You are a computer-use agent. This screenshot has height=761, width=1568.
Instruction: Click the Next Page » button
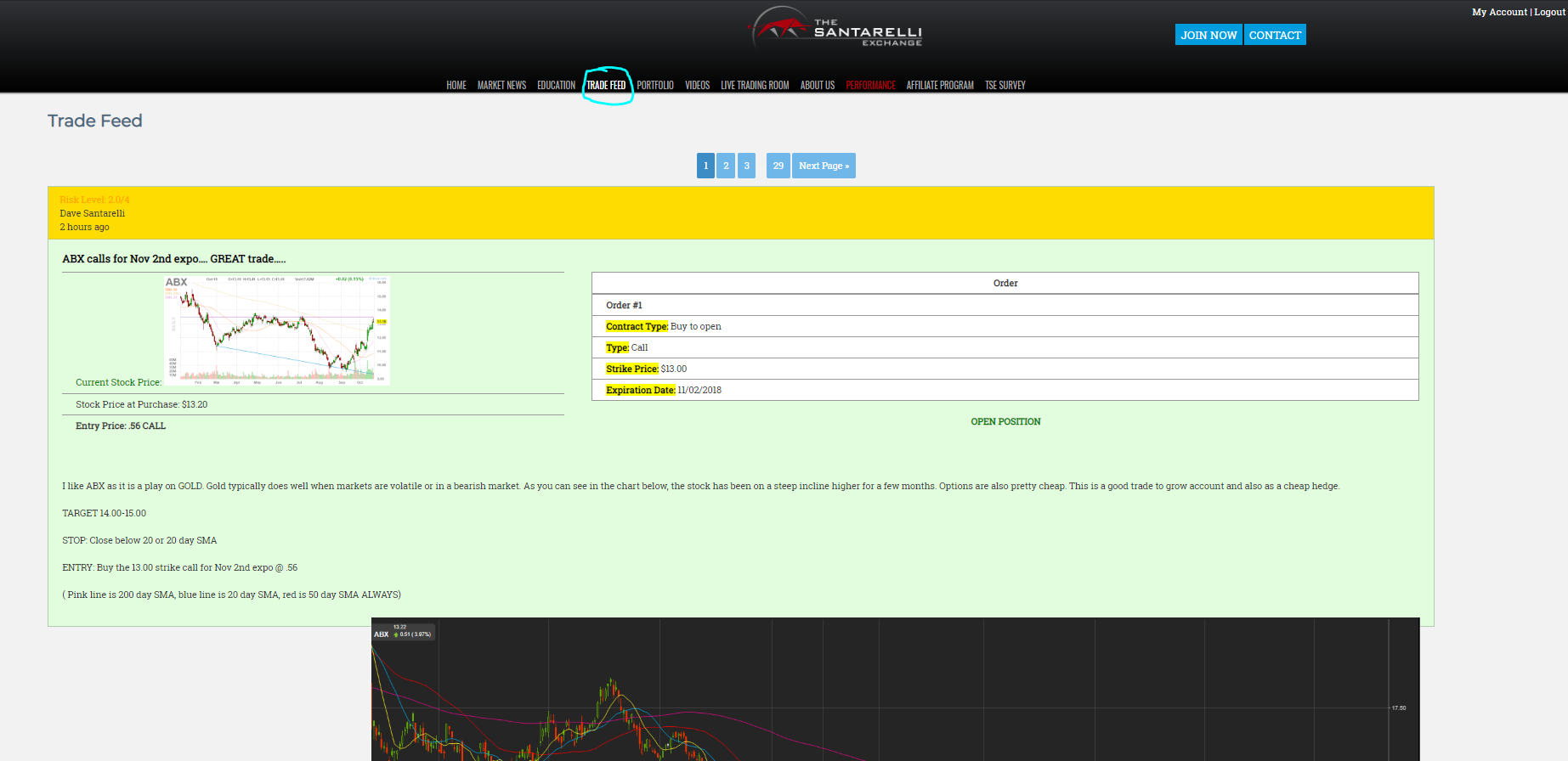[824, 166]
